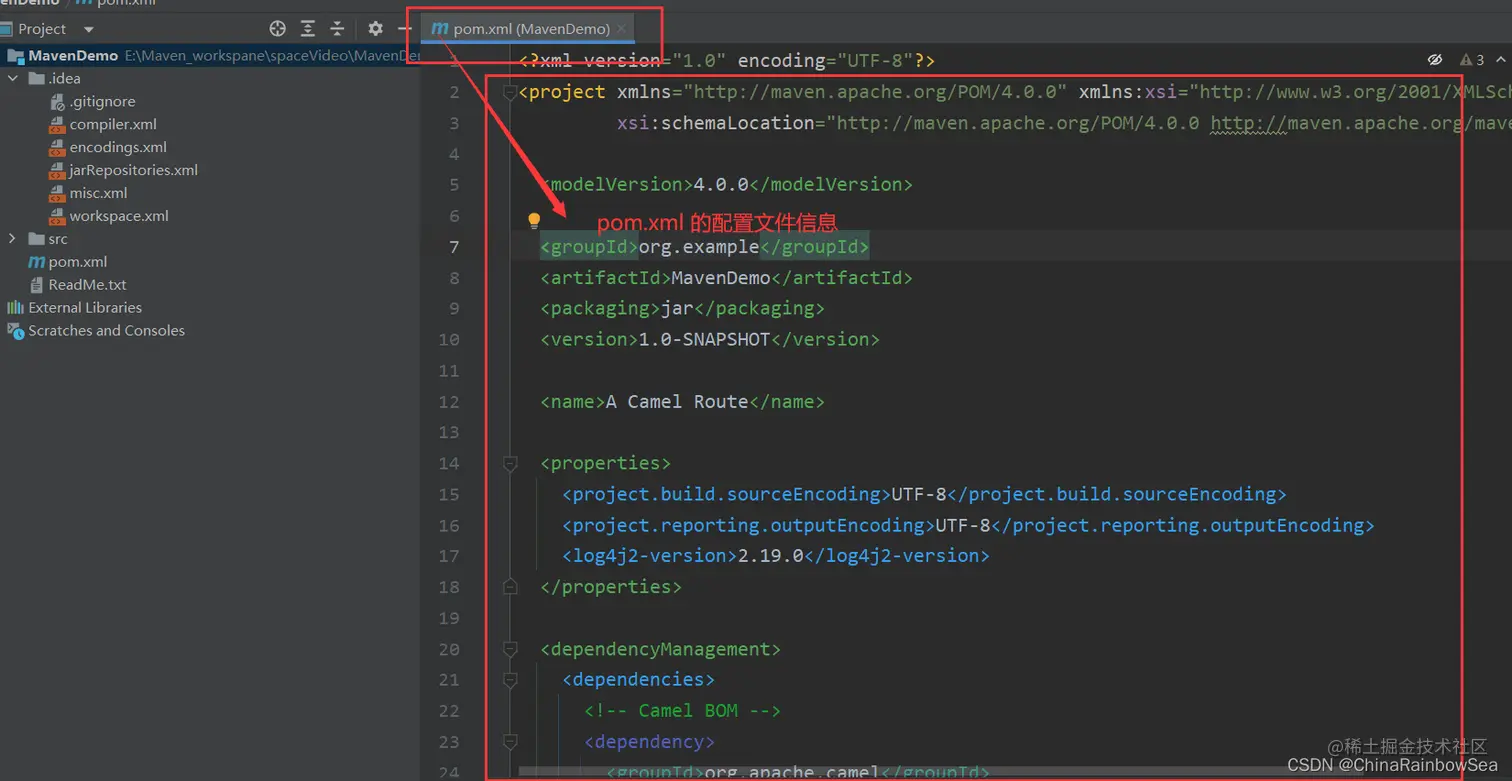Screen dimensions: 1512x781
Task: Fold the dependency block at line 23
Action: click(x=510, y=742)
